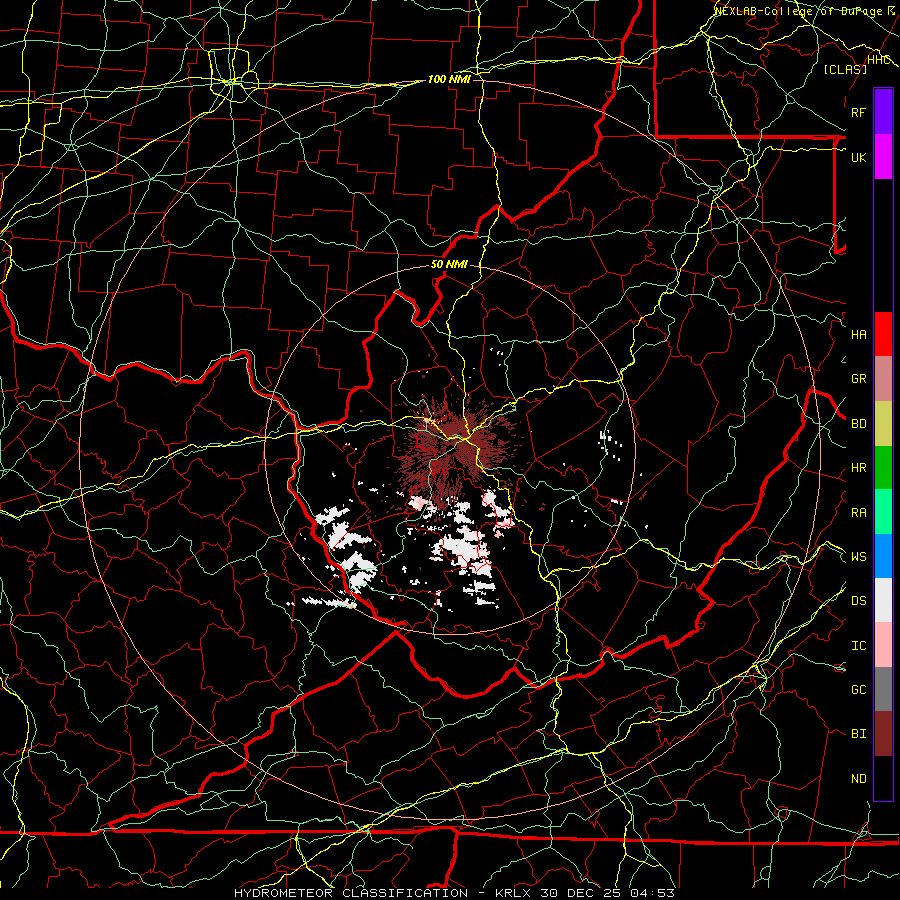900x900 pixels.
Task: Click the RF legend label
Action: (x=859, y=112)
